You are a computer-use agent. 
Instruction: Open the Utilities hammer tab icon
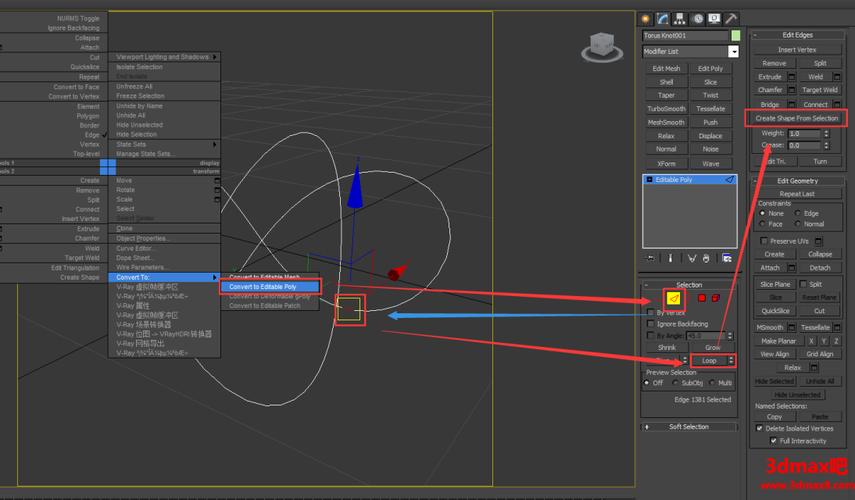pyautogui.click(x=731, y=18)
